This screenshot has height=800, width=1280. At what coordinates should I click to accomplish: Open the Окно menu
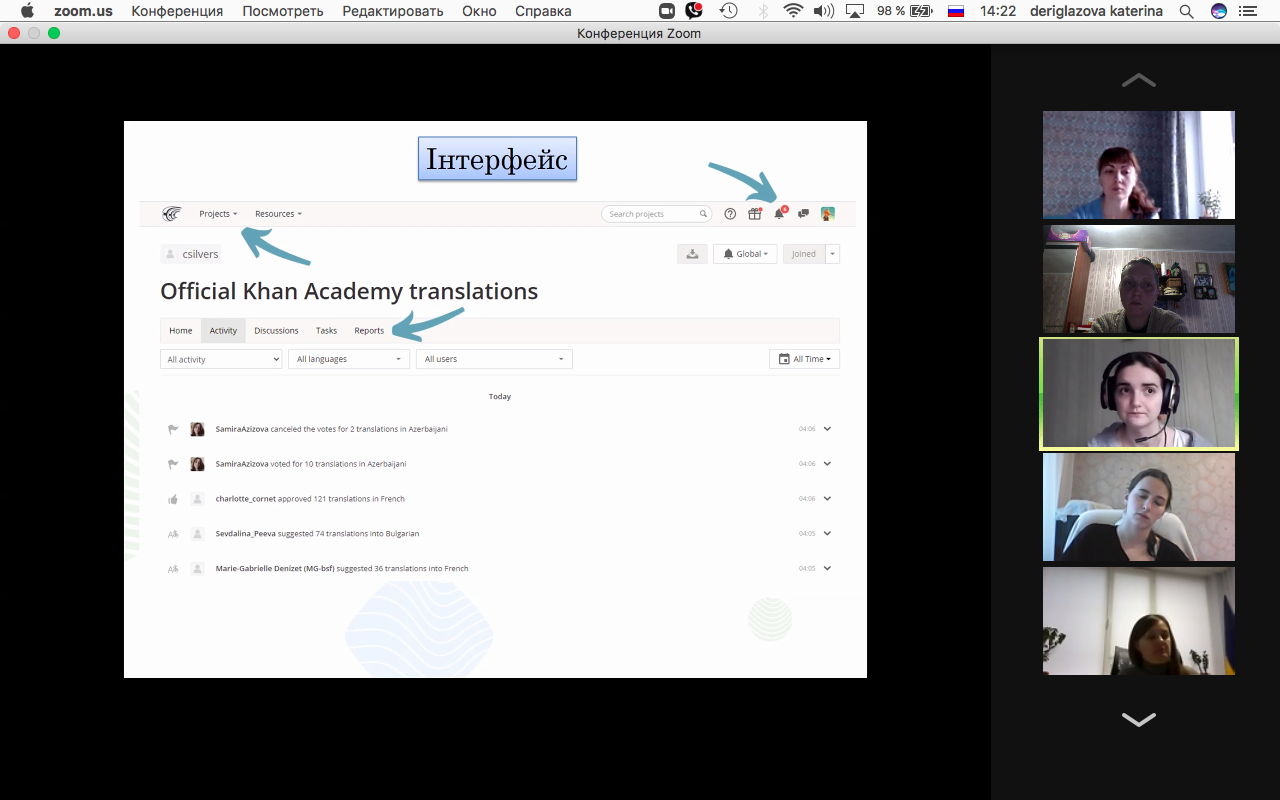click(x=479, y=11)
